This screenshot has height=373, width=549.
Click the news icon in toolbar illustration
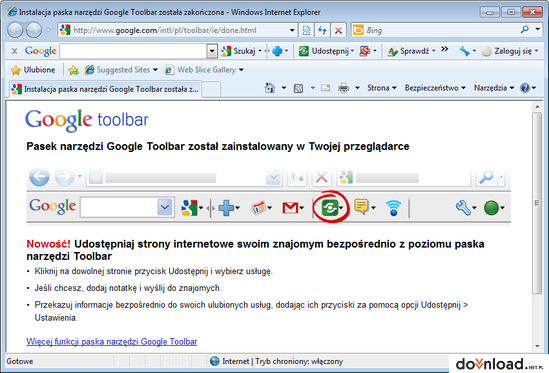pyautogui.click(x=258, y=208)
